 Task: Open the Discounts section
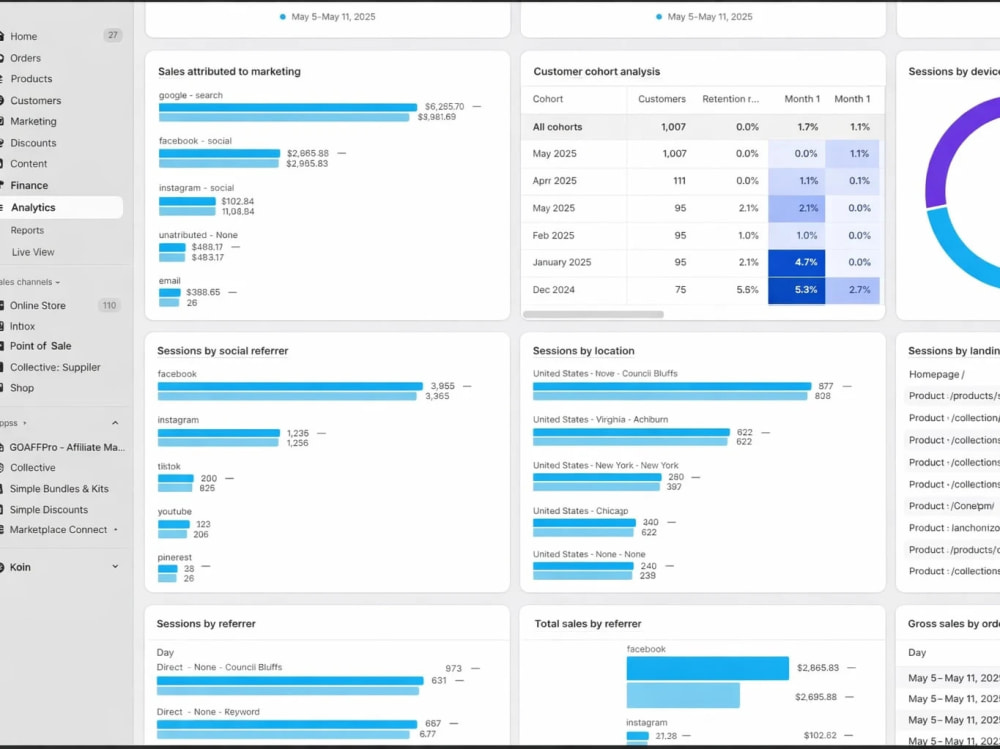click(x=33, y=143)
